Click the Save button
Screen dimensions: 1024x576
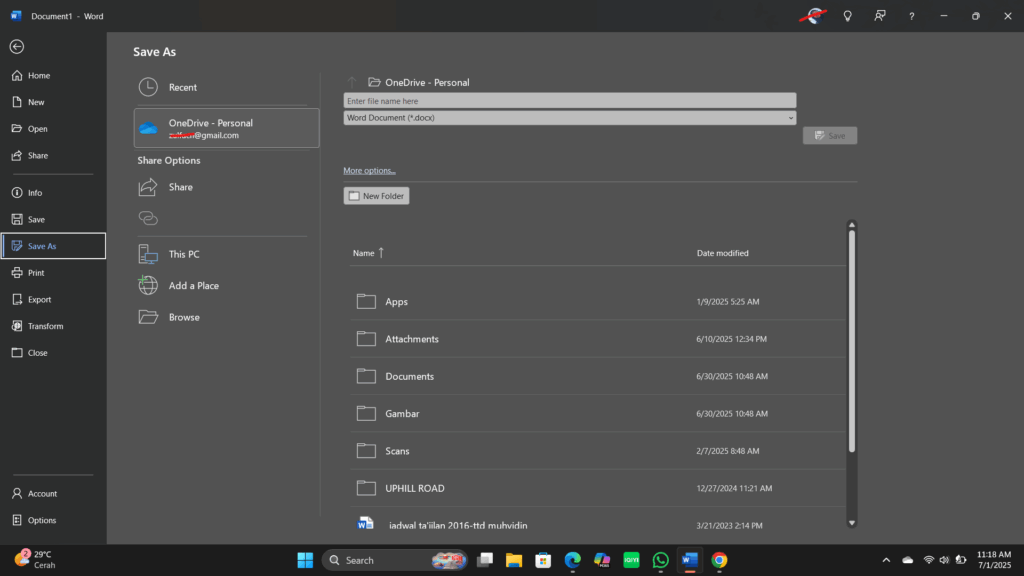829,135
